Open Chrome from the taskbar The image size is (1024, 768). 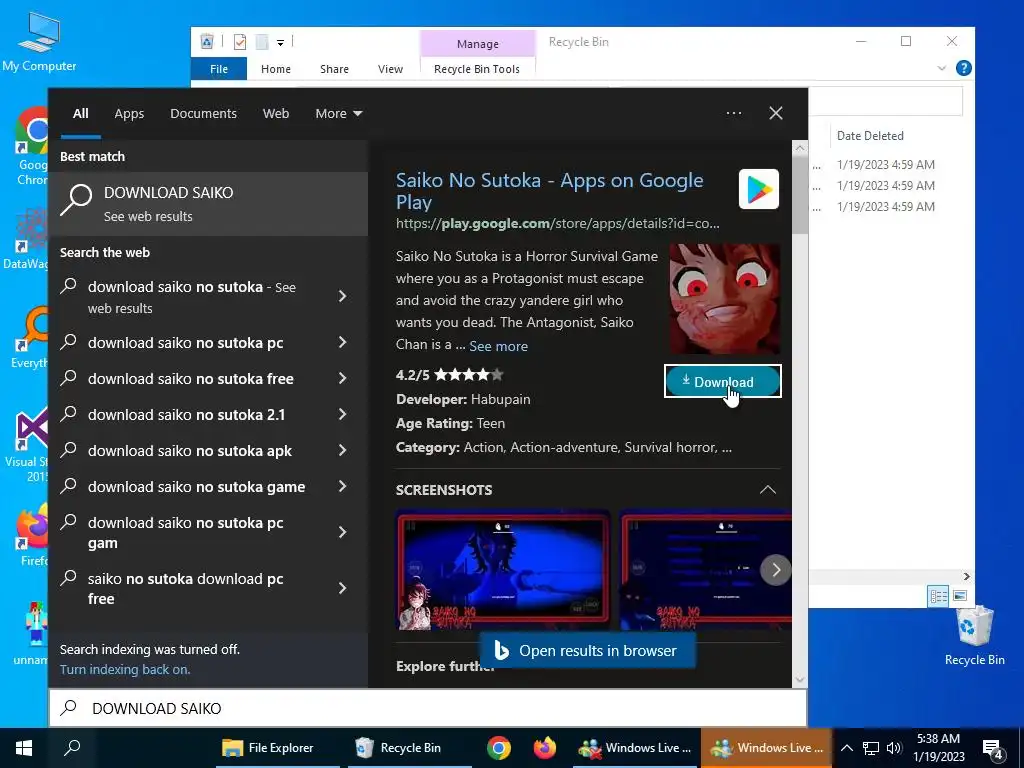click(x=499, y=748)
